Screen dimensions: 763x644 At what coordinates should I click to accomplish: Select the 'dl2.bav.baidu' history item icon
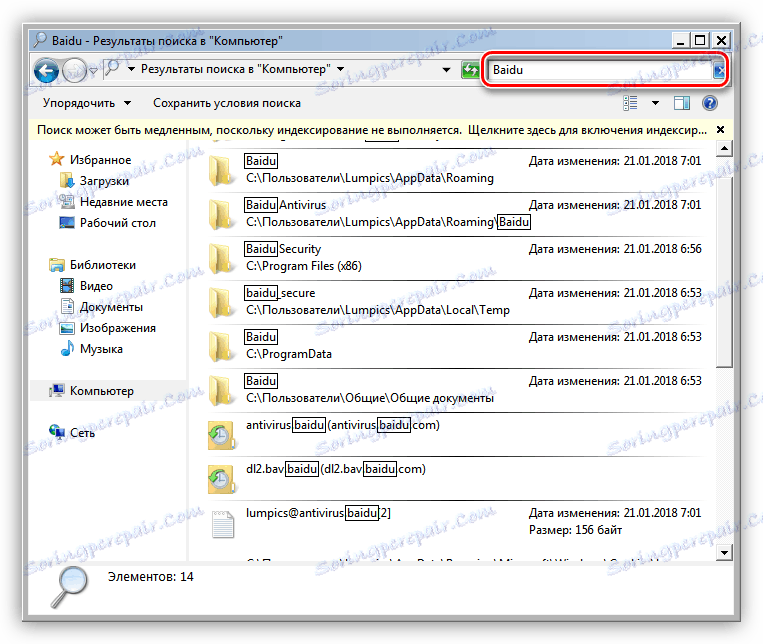[x=221, y=479]
